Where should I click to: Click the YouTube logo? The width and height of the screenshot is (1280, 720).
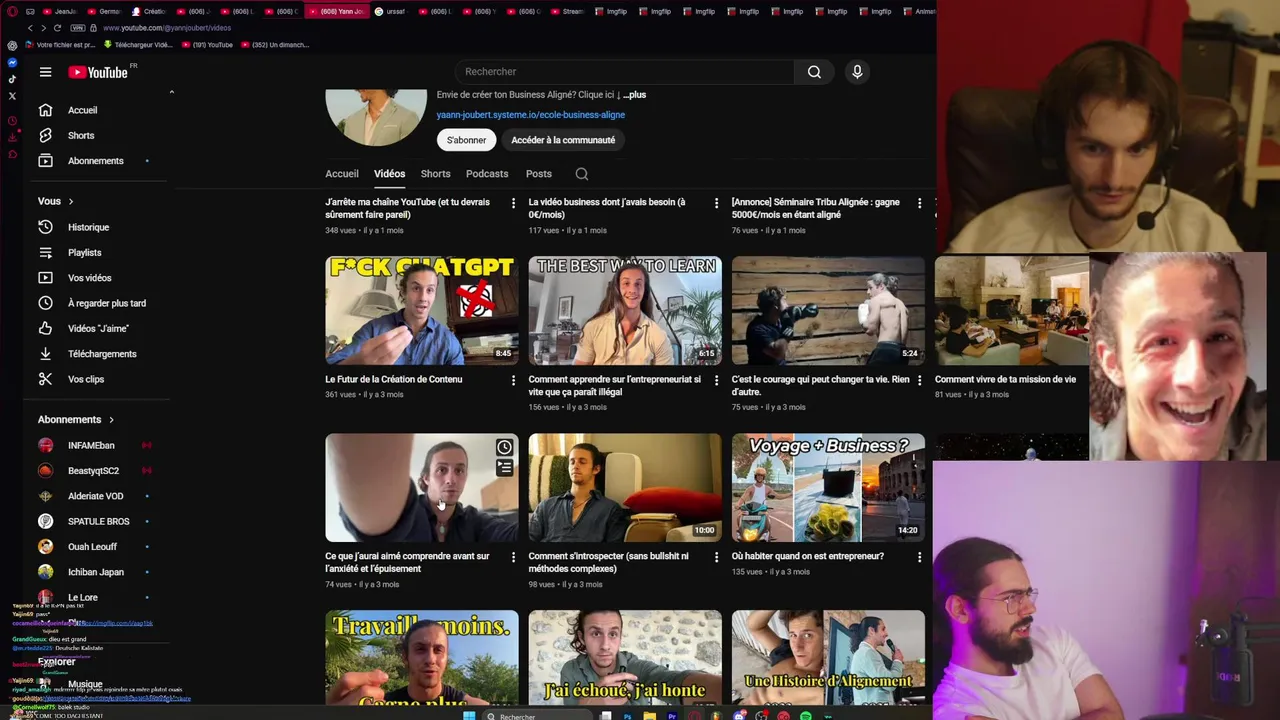click(x=98, y=72)
